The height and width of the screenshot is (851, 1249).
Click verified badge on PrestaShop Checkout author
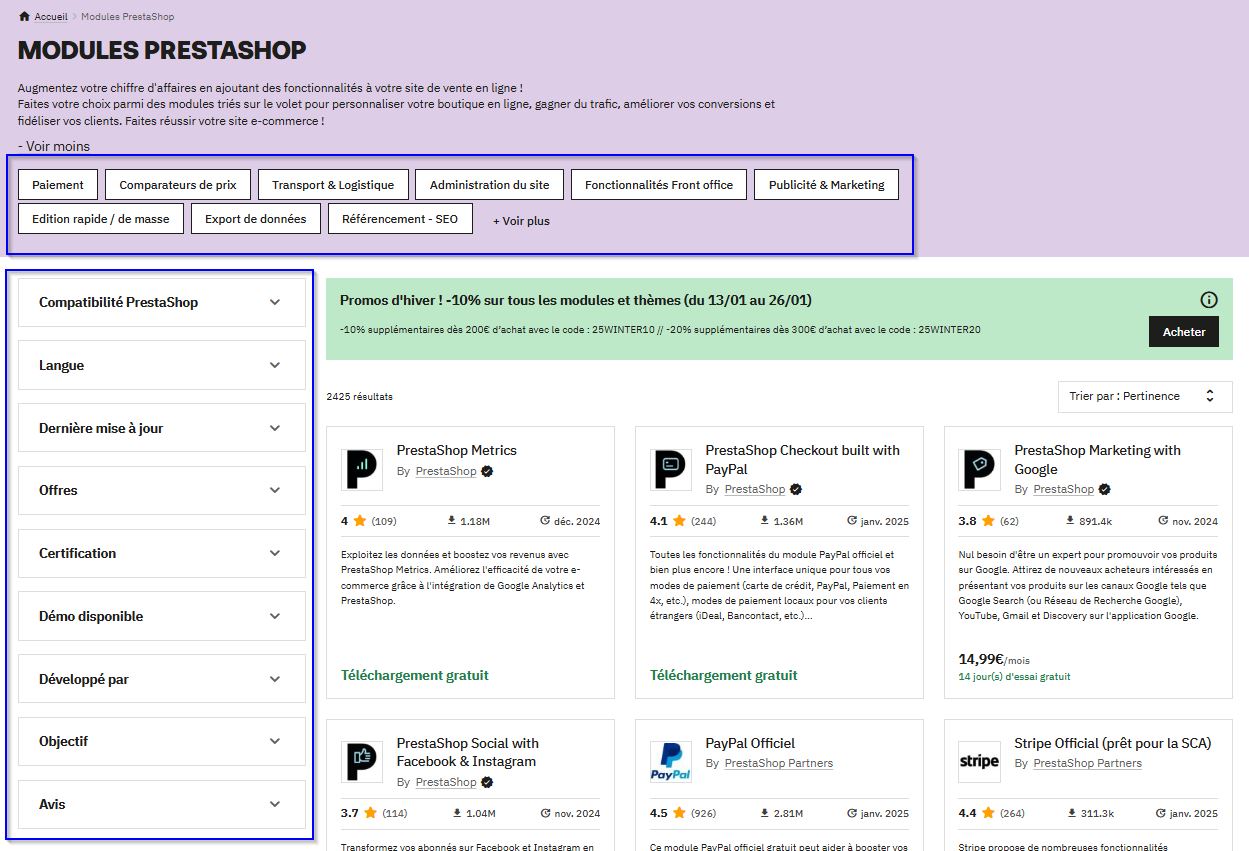[x=796, y=489]
